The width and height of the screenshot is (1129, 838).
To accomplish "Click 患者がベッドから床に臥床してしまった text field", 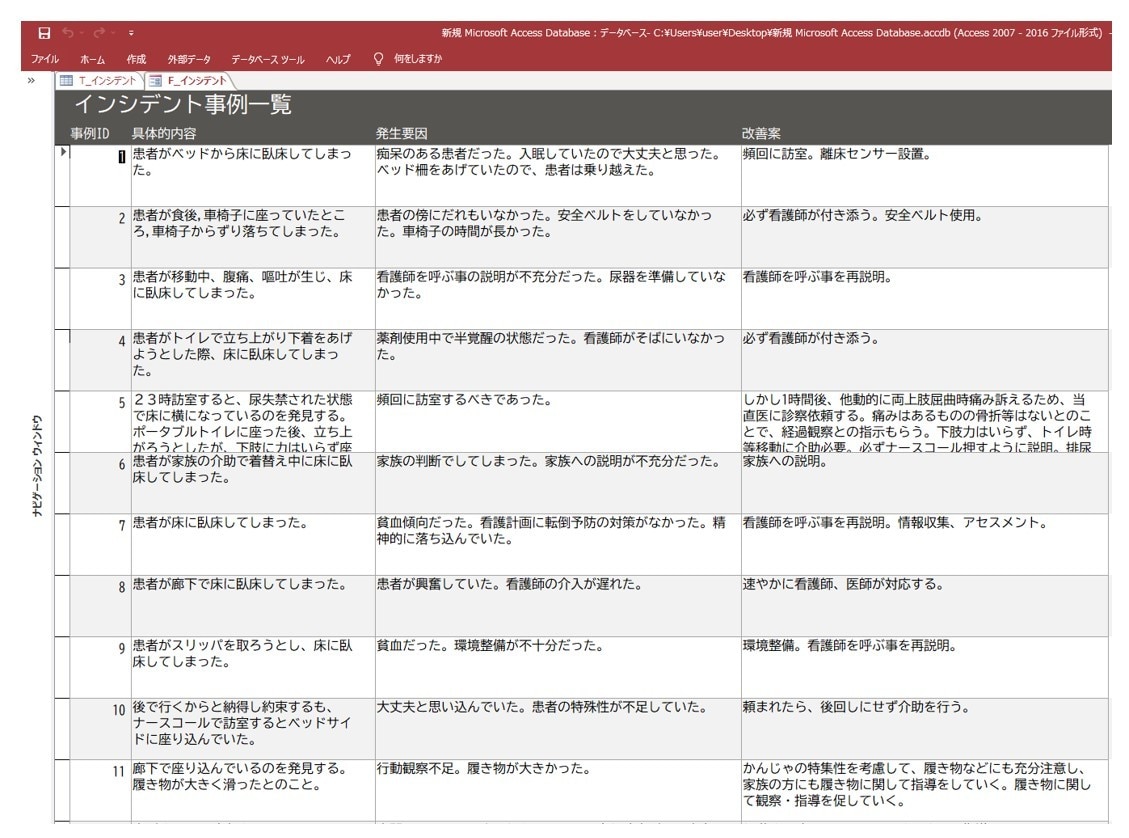I will point(253,176).
